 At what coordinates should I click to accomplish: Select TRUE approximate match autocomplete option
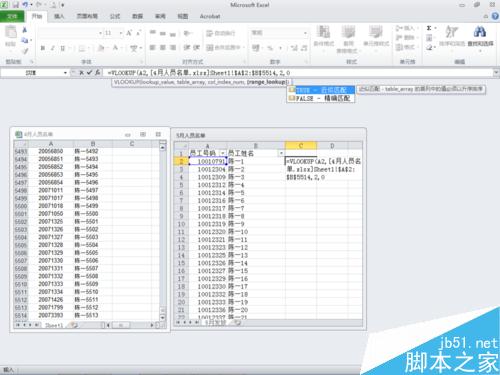click(x=321, y=90)
